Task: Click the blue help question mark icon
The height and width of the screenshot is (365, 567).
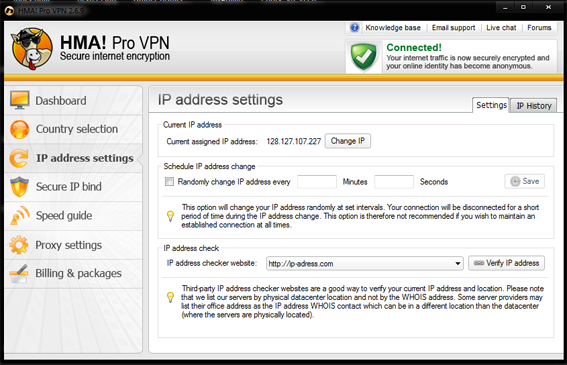Action: pyautogui.click(x=354, y=27)
